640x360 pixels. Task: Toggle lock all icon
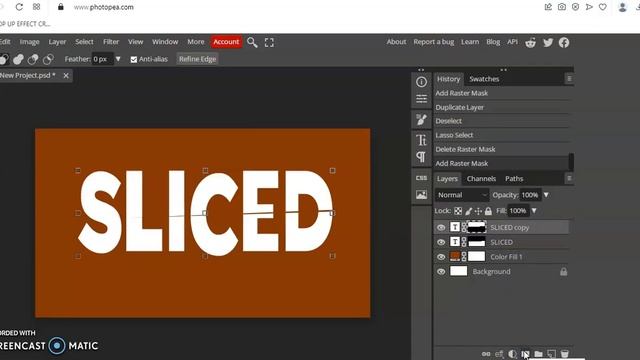488,211
